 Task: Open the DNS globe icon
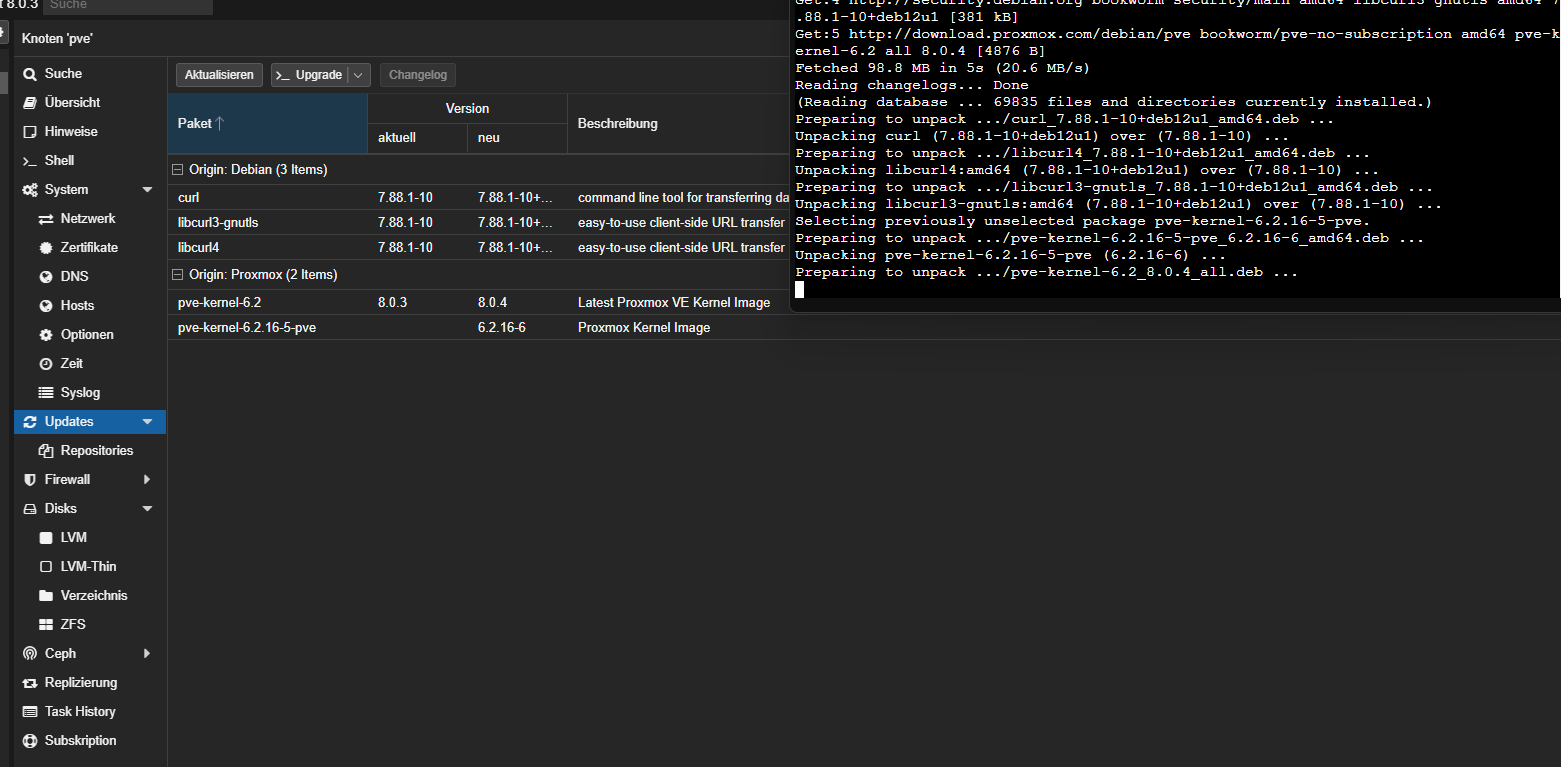[46, 276]
